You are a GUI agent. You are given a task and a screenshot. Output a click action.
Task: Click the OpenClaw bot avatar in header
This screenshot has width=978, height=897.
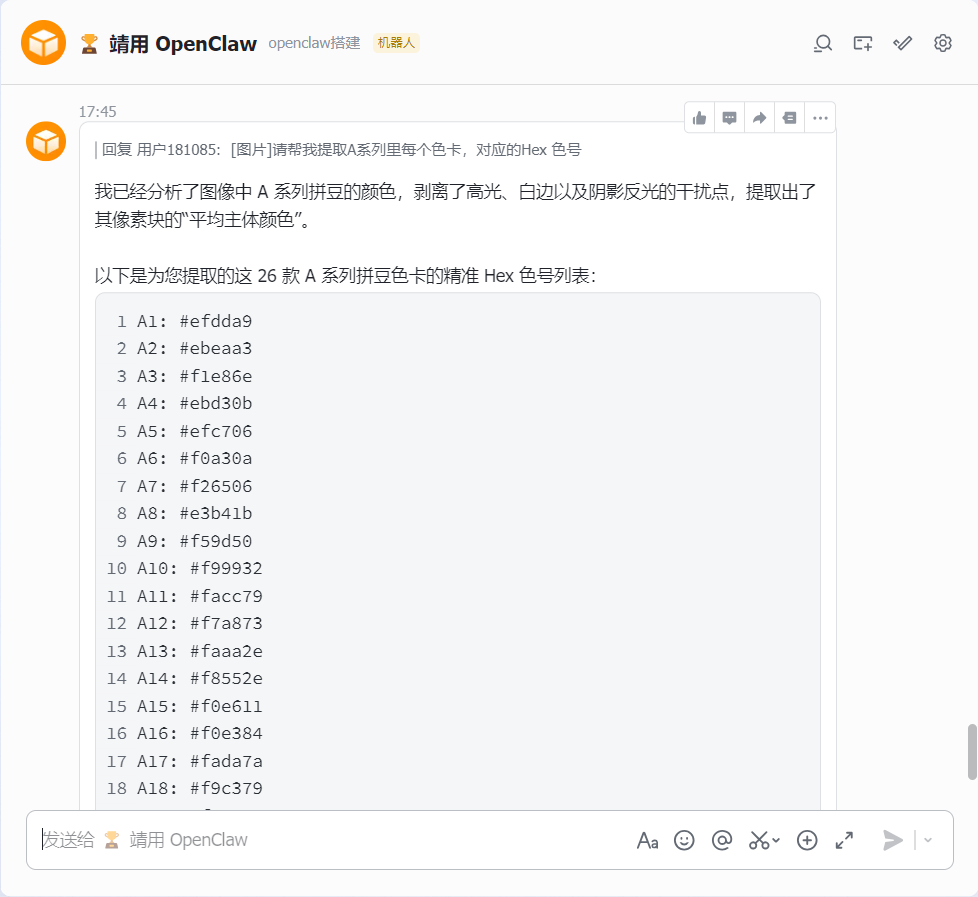click(x=44, y=42)
